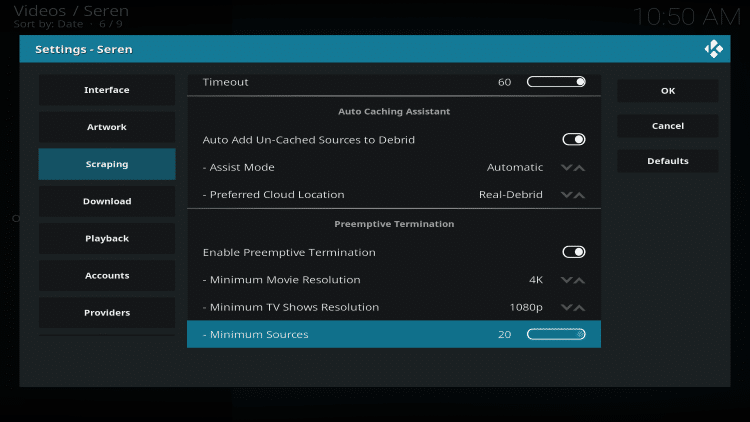
Task: Click the 'Settings - Seren' dialog title
Action: (84, 49)
